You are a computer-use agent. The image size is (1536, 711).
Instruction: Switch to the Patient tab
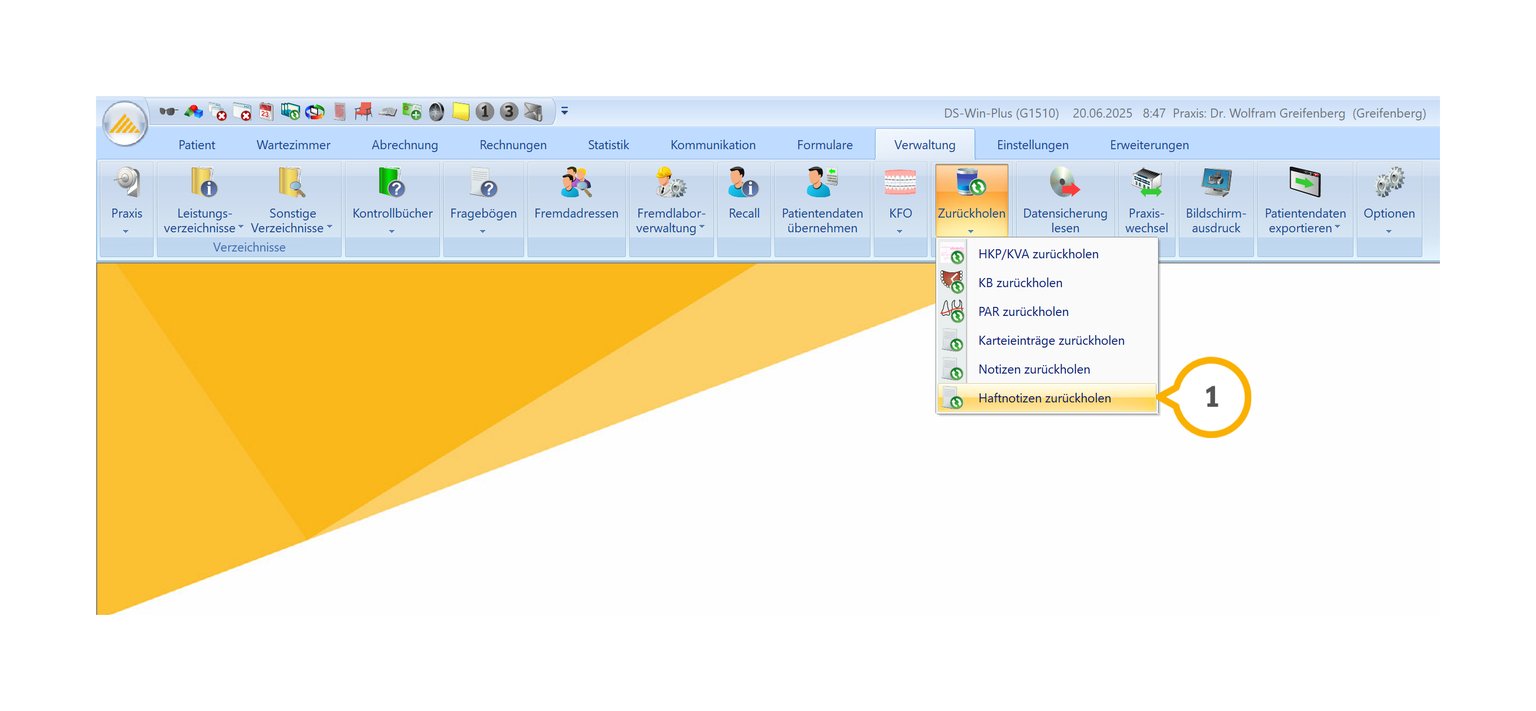tap(197, 145)
